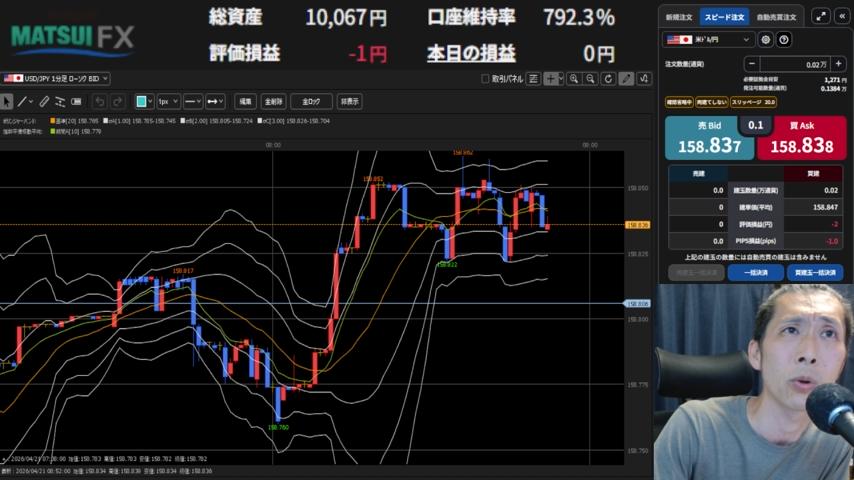
Task: Select the trend line drawing tool
Action: click(x=22, y=101)
